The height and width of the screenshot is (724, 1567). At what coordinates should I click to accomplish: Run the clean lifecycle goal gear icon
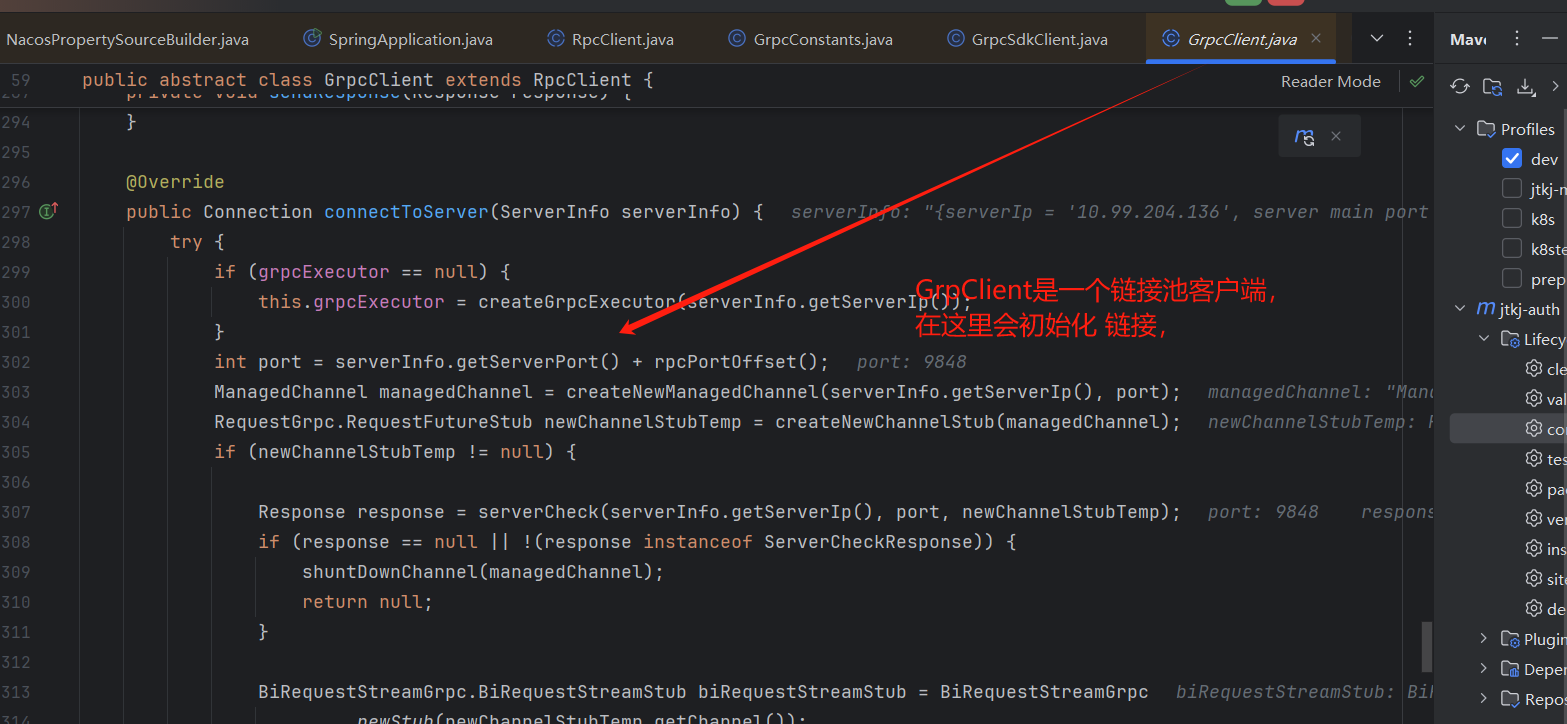click(1534, 368)
